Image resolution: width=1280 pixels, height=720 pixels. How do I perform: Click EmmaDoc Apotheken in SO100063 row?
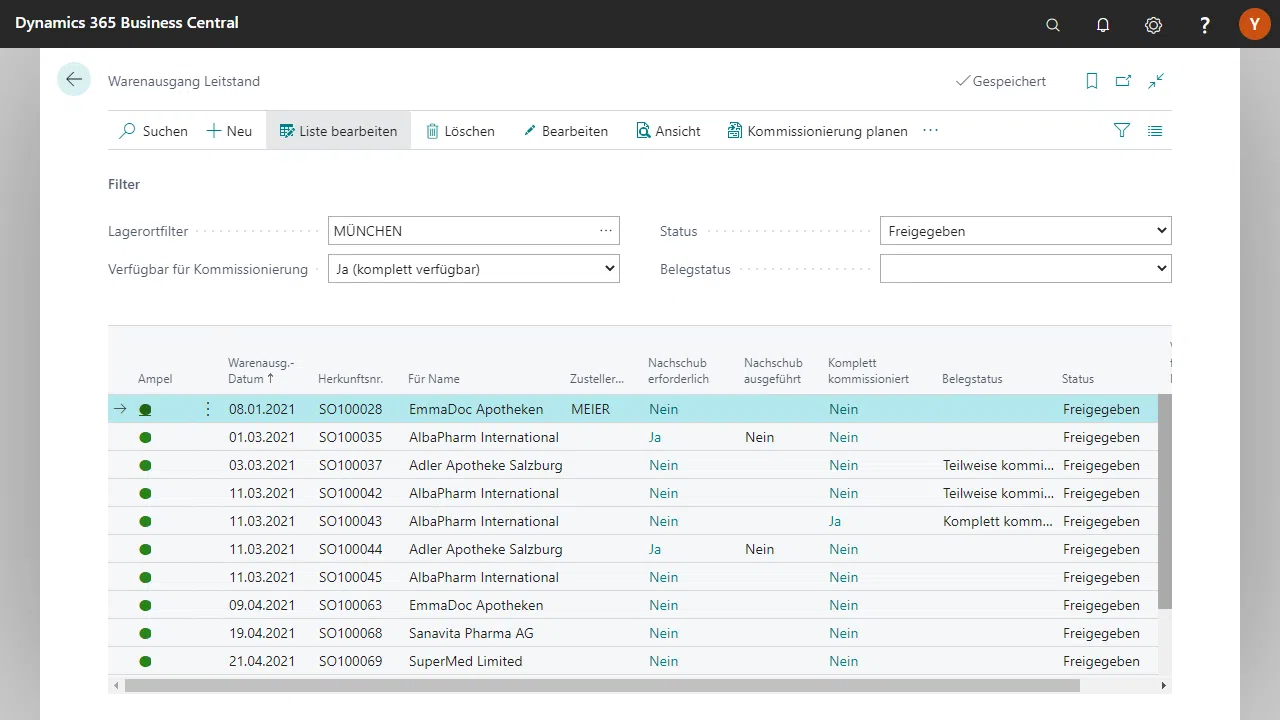pyautogui.click(x=476, y=605)
